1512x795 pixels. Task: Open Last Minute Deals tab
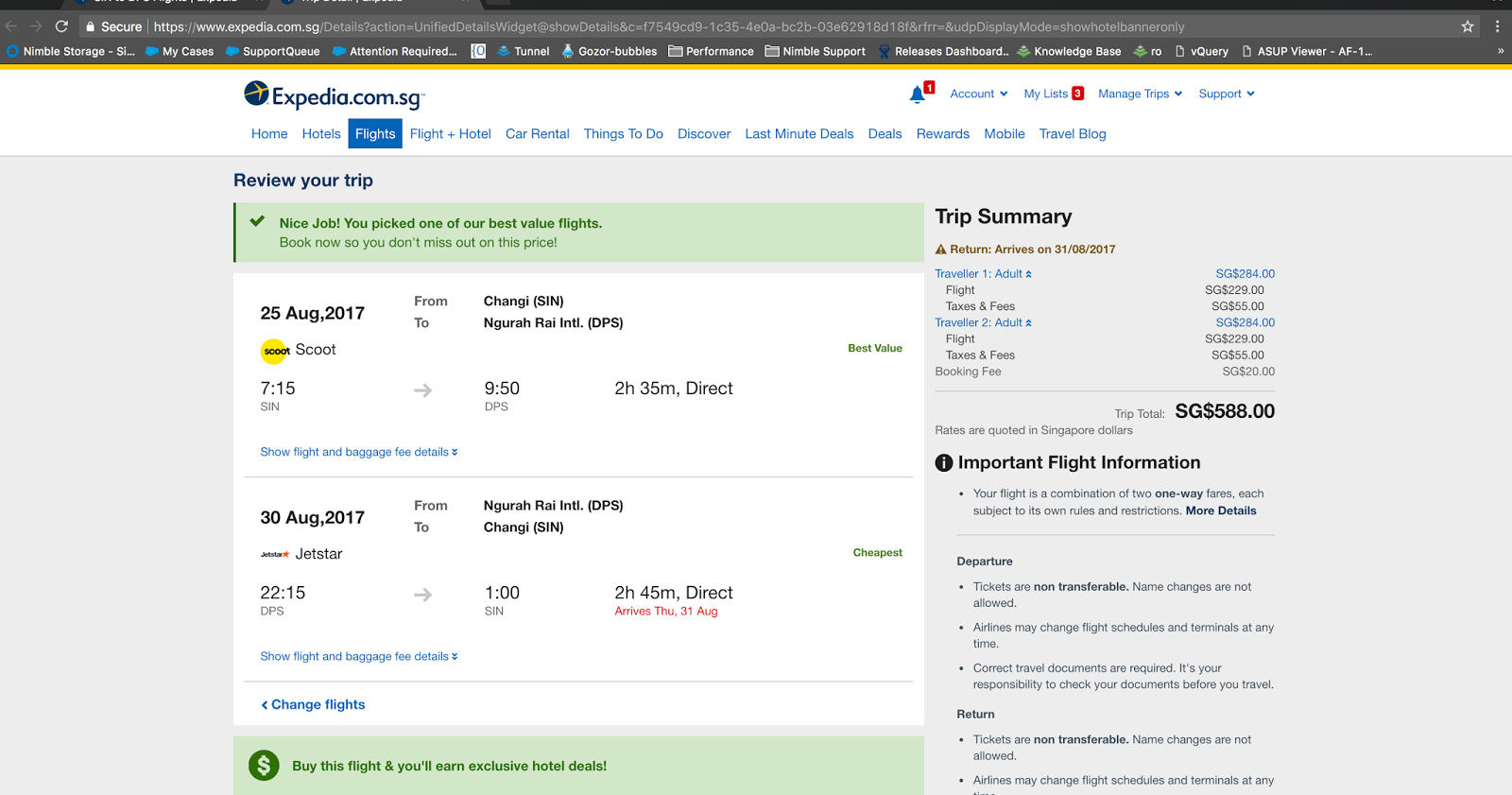click(x=799, y=133)
